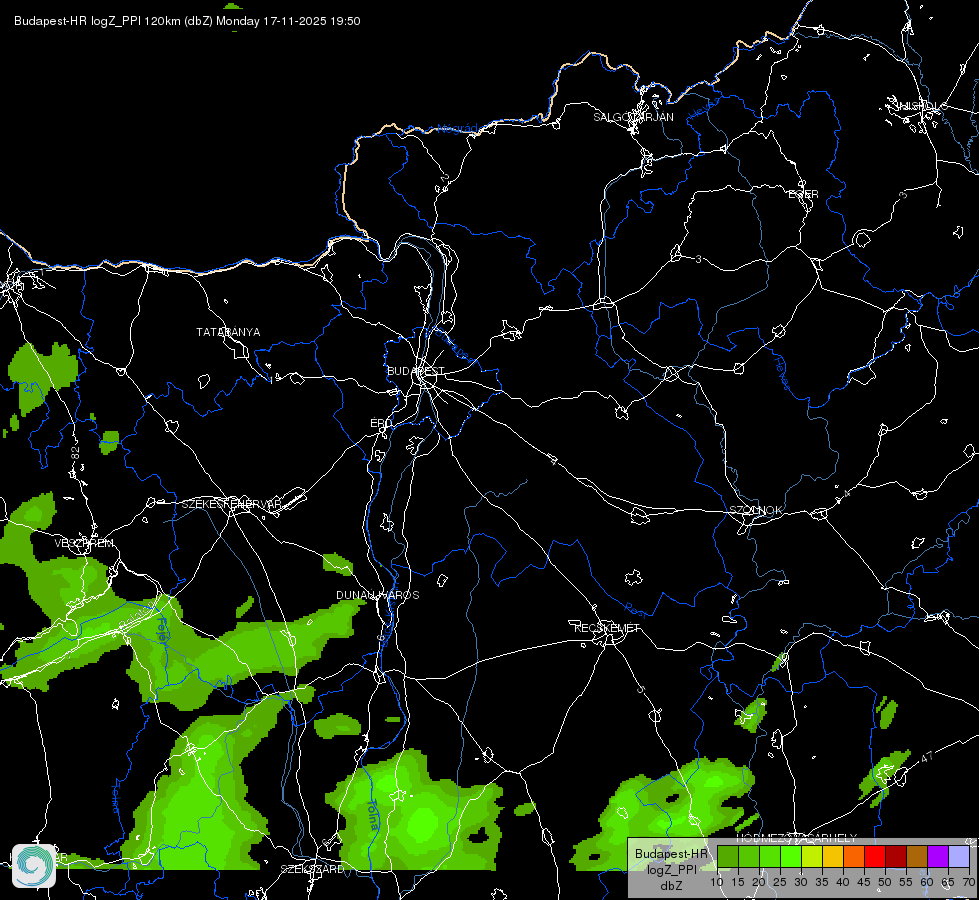Click the legend 'dbZ' unit text

point(672,886)
